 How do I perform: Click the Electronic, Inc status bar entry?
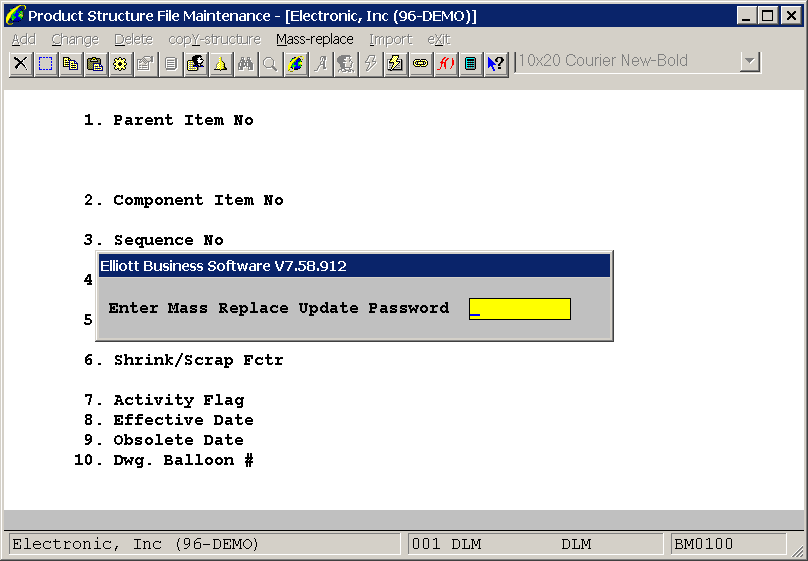(x=205, y=544)
